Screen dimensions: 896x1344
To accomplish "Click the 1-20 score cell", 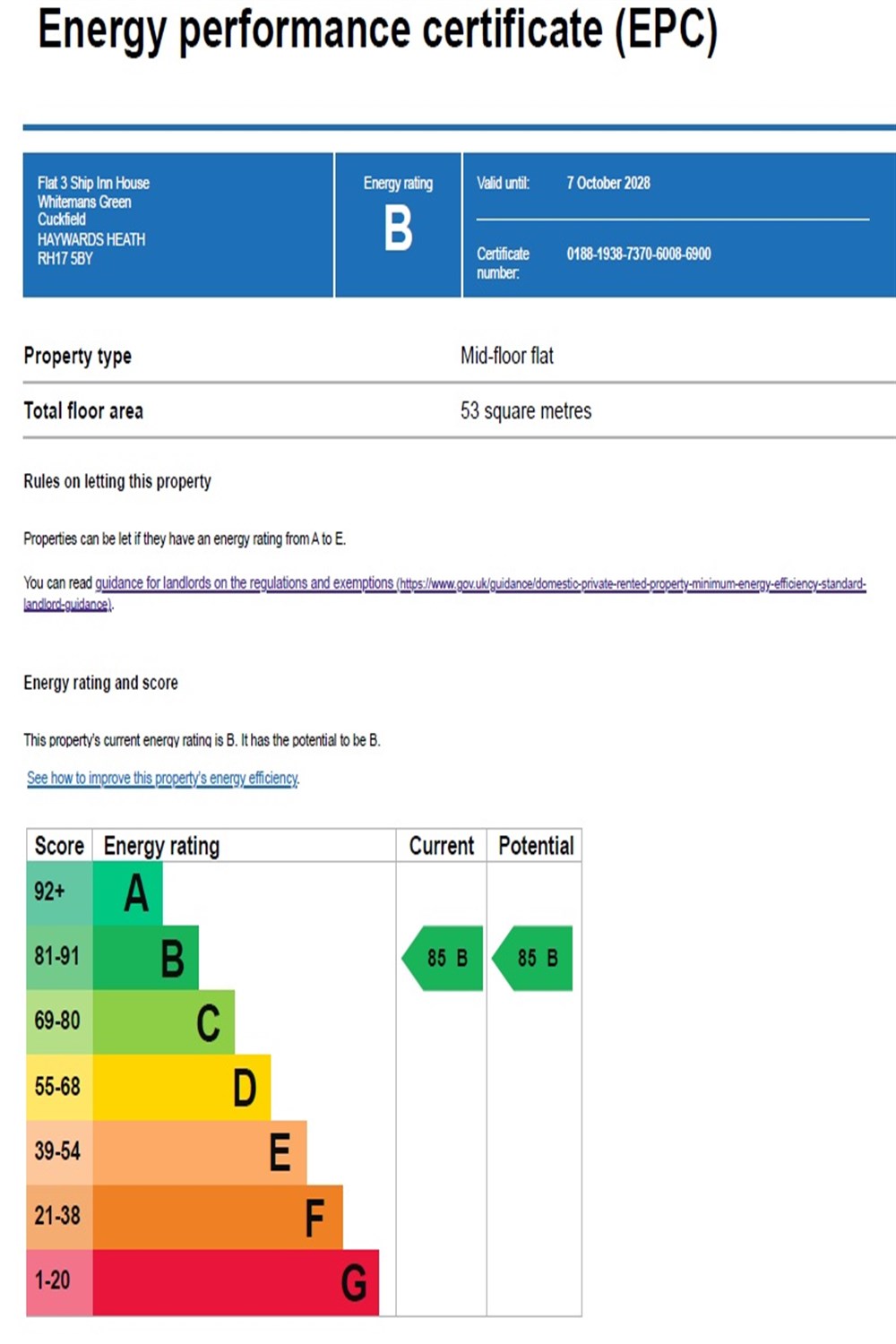I will click(59, 1282).
